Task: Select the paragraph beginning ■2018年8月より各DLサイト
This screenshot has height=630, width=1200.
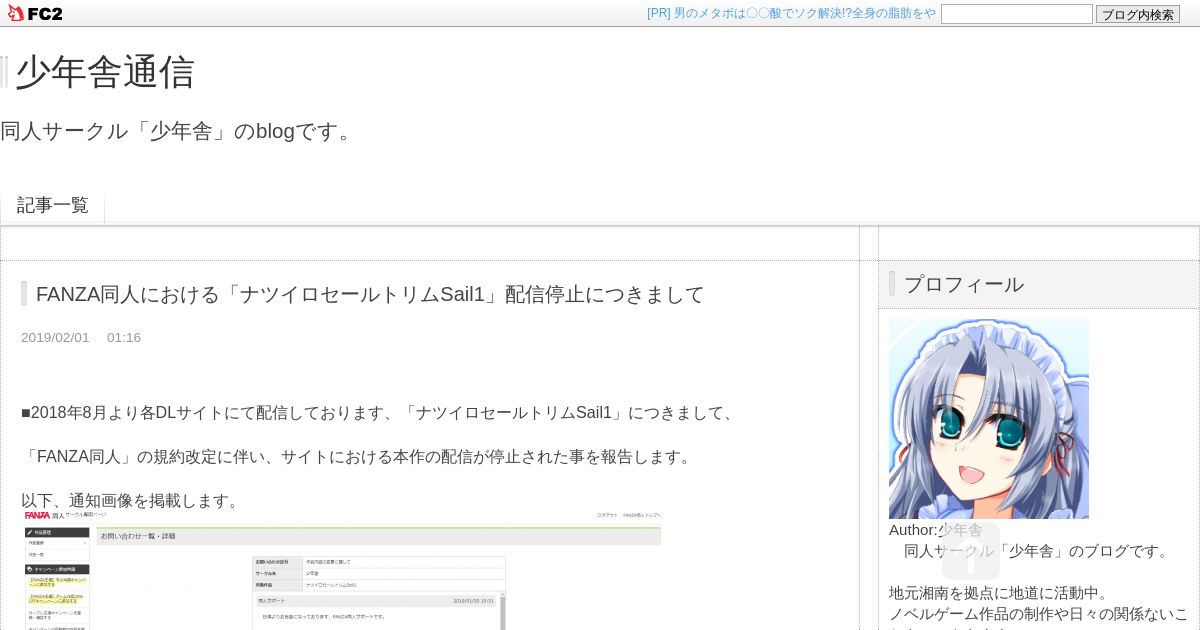Action: coord(381,413)
